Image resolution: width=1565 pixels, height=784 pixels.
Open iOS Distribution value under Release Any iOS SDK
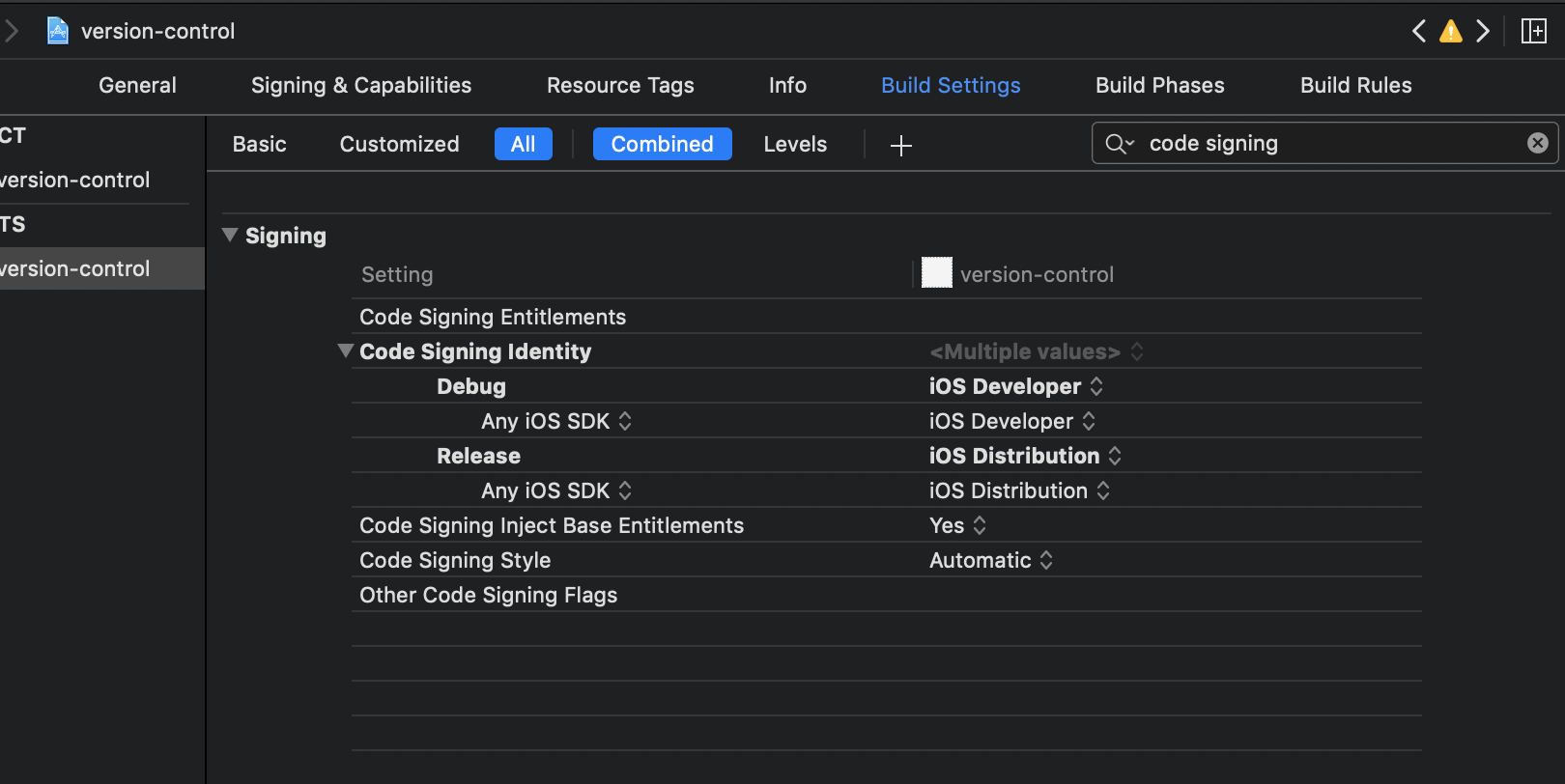1020,490
